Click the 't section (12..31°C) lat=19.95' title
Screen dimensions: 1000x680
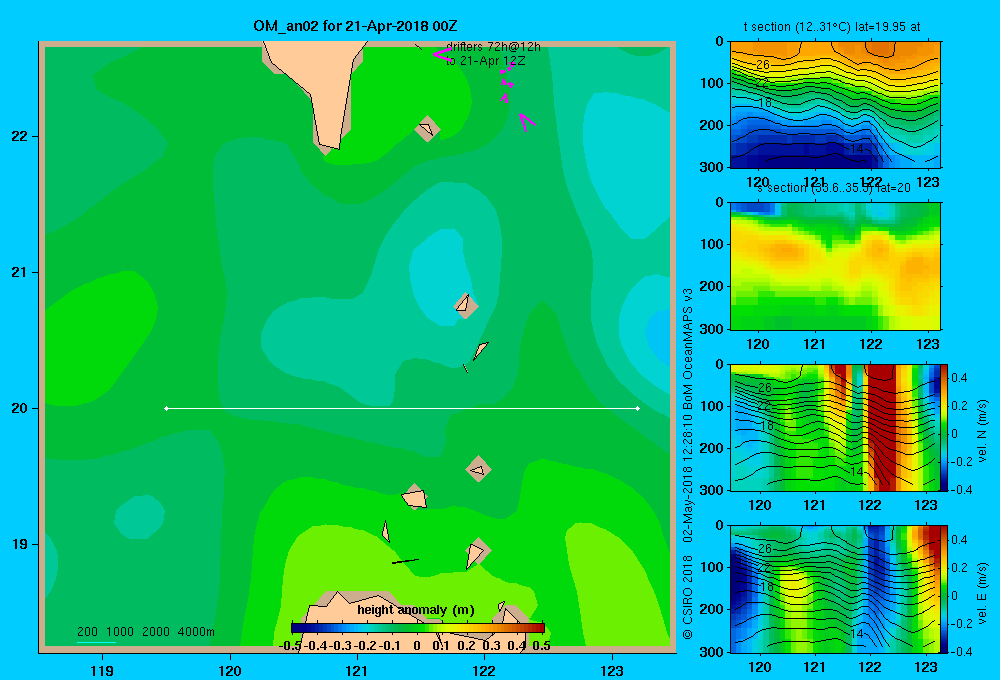tap(832, 27)
